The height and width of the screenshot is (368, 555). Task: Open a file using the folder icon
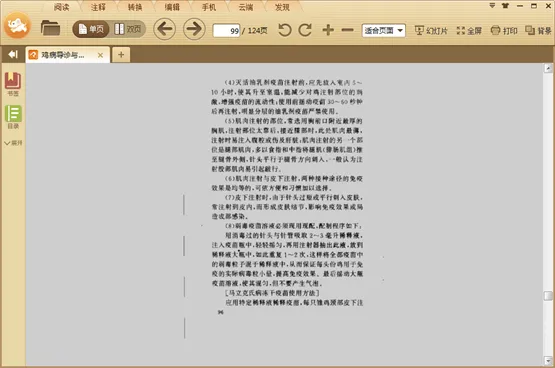(x=50, y=28)
